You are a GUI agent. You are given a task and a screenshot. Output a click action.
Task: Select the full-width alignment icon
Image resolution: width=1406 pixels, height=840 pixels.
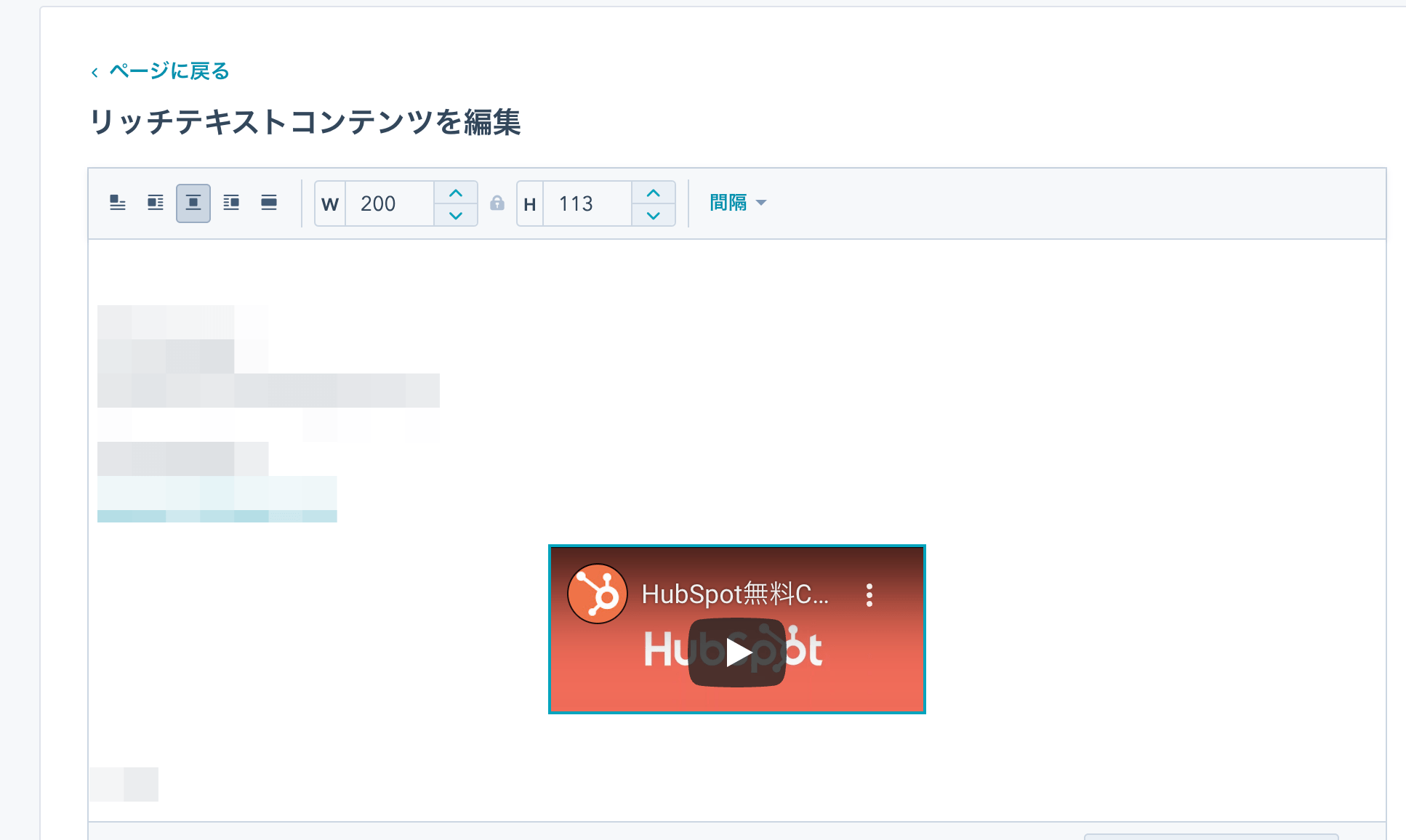(x=269, y=203)
